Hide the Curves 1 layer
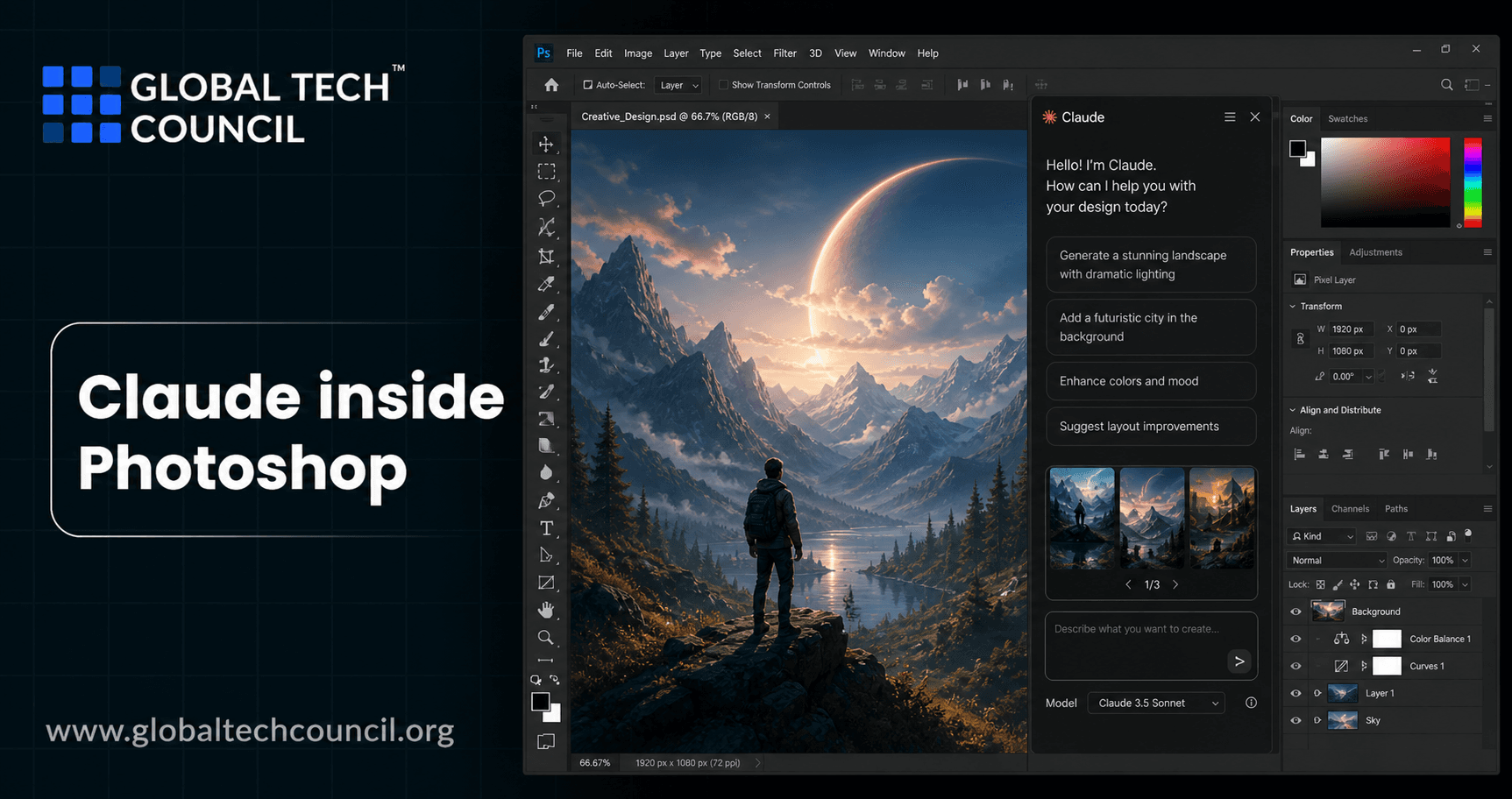 (1295, 666)
